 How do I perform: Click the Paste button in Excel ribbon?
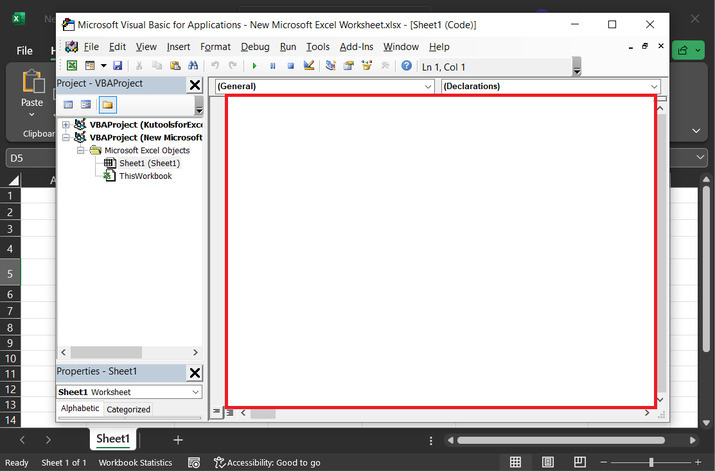pos(32,93)
